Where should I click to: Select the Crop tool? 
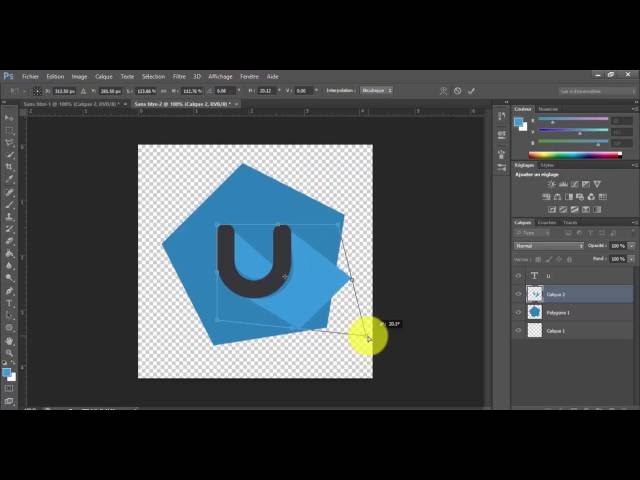point(9,167)
